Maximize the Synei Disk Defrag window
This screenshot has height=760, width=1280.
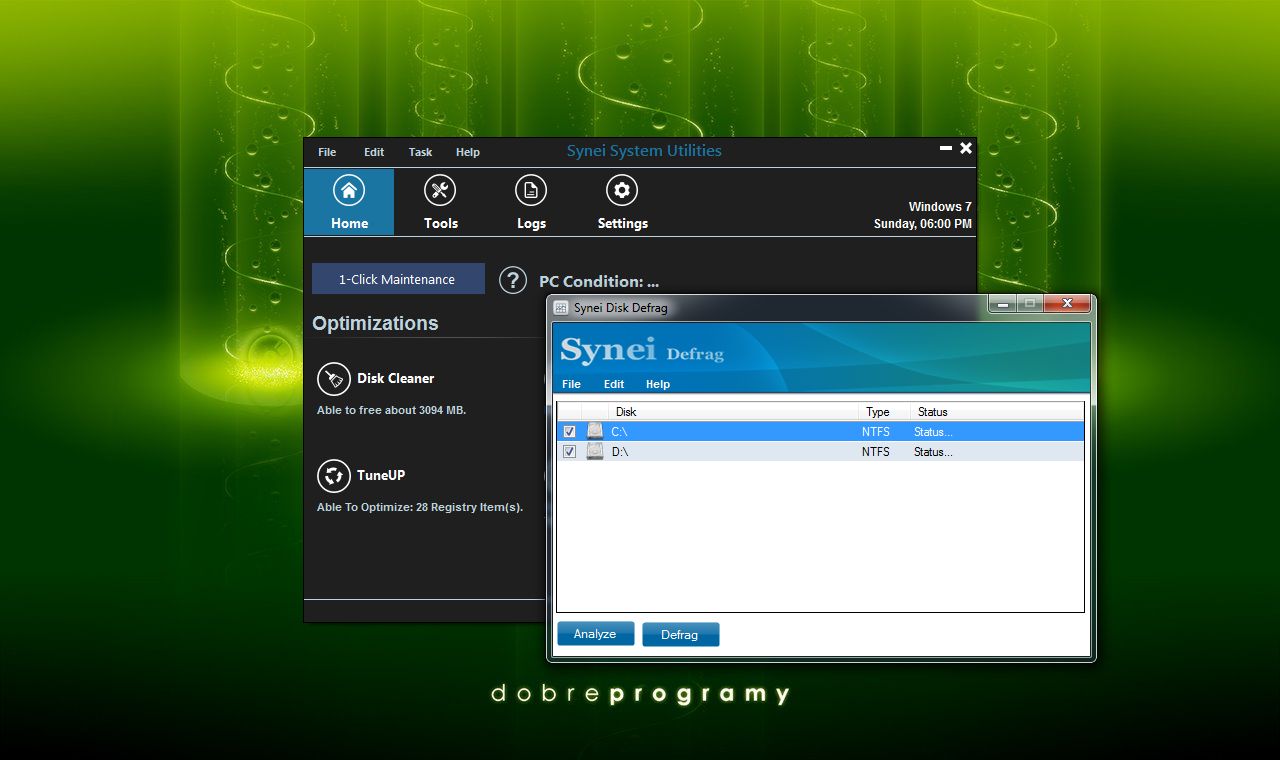pos(1030,303)
